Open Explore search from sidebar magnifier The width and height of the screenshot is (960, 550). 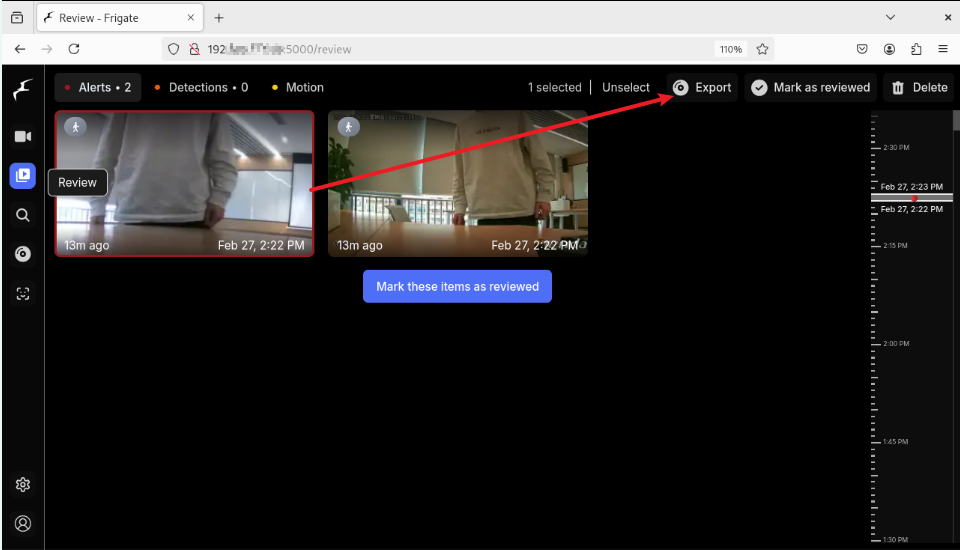[22, 214]
